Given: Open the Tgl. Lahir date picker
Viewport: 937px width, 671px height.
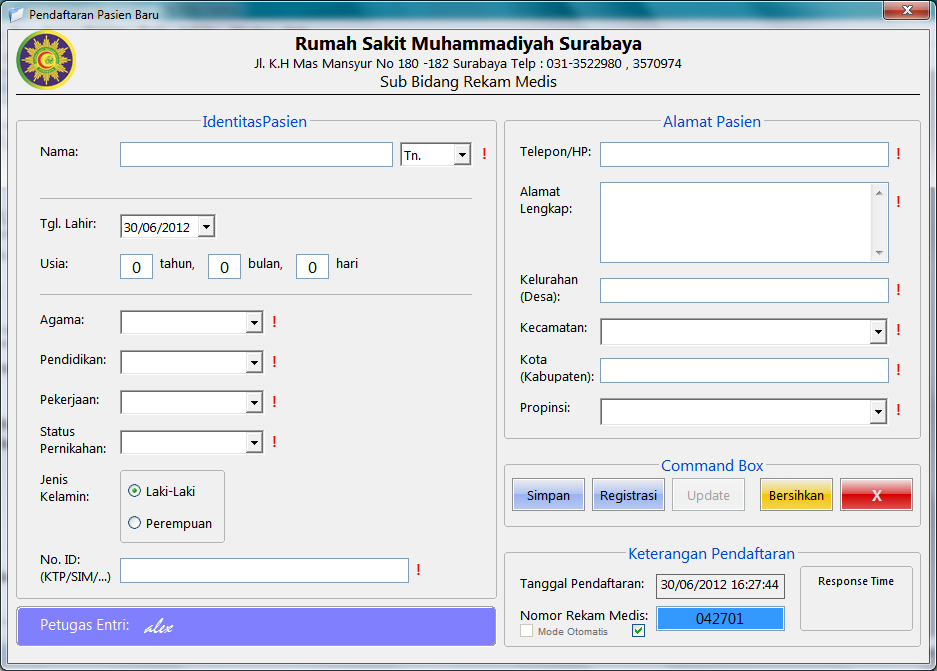Looking at the screenshot, I should (206, 226).
